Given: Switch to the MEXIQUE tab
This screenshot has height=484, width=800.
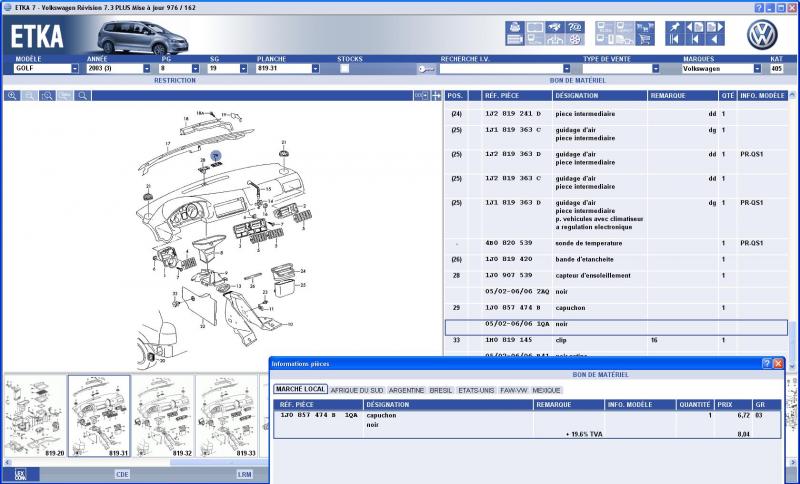Looking at the screenshot, I should click(x=546, y=390).
